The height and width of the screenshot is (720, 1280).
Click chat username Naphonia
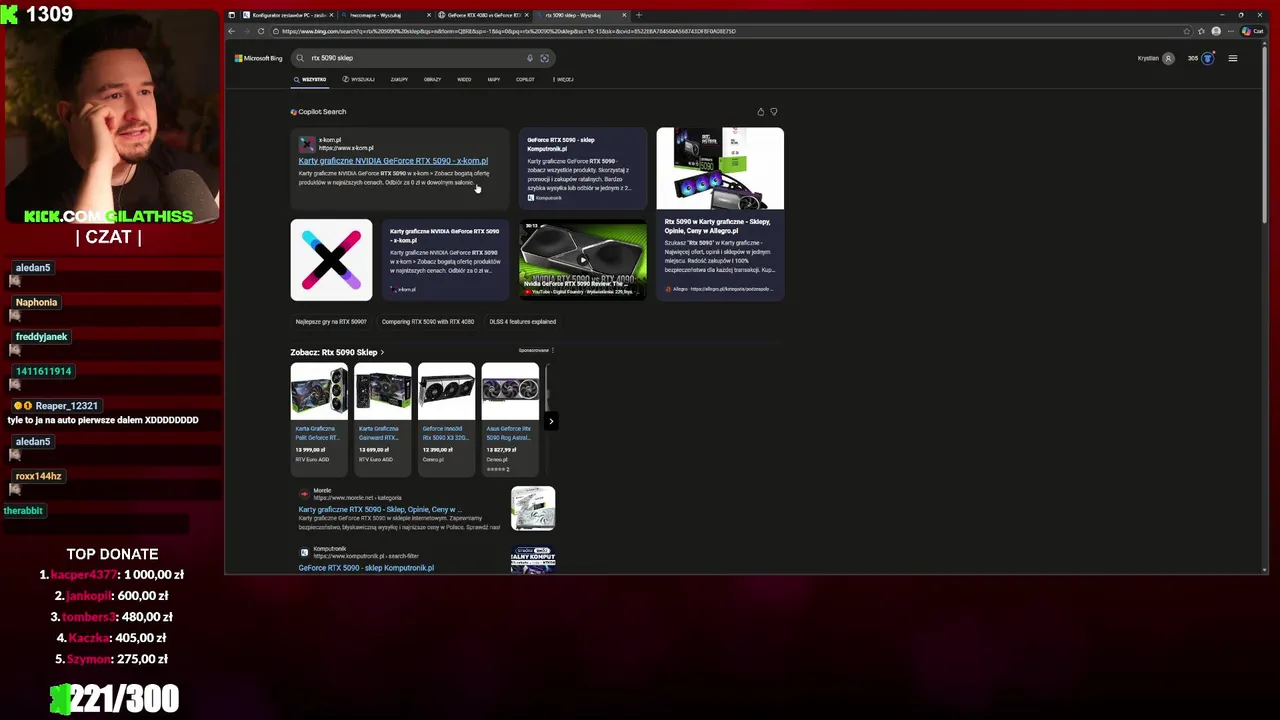coord(36,302)
